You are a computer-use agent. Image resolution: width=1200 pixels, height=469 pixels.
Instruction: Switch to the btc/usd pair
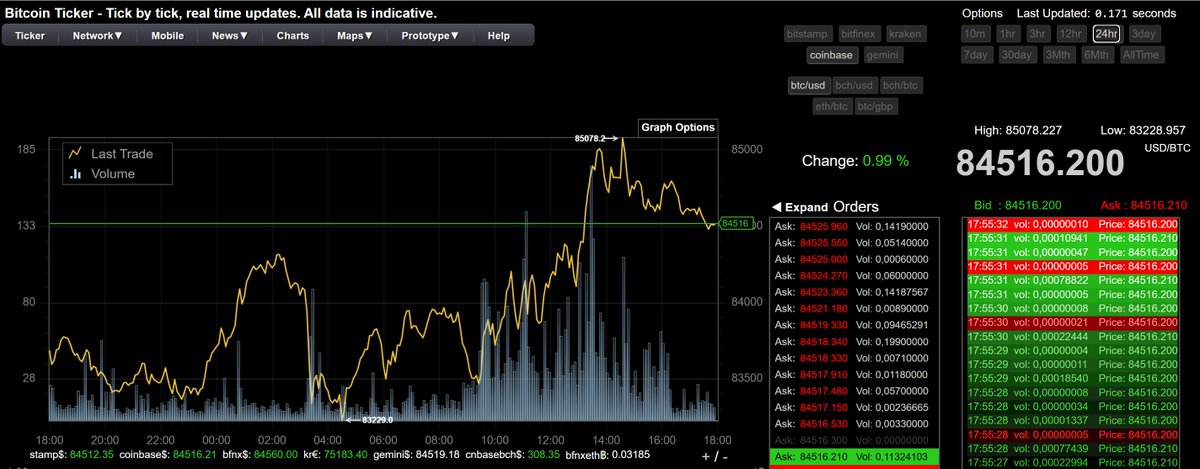point(808,85)
